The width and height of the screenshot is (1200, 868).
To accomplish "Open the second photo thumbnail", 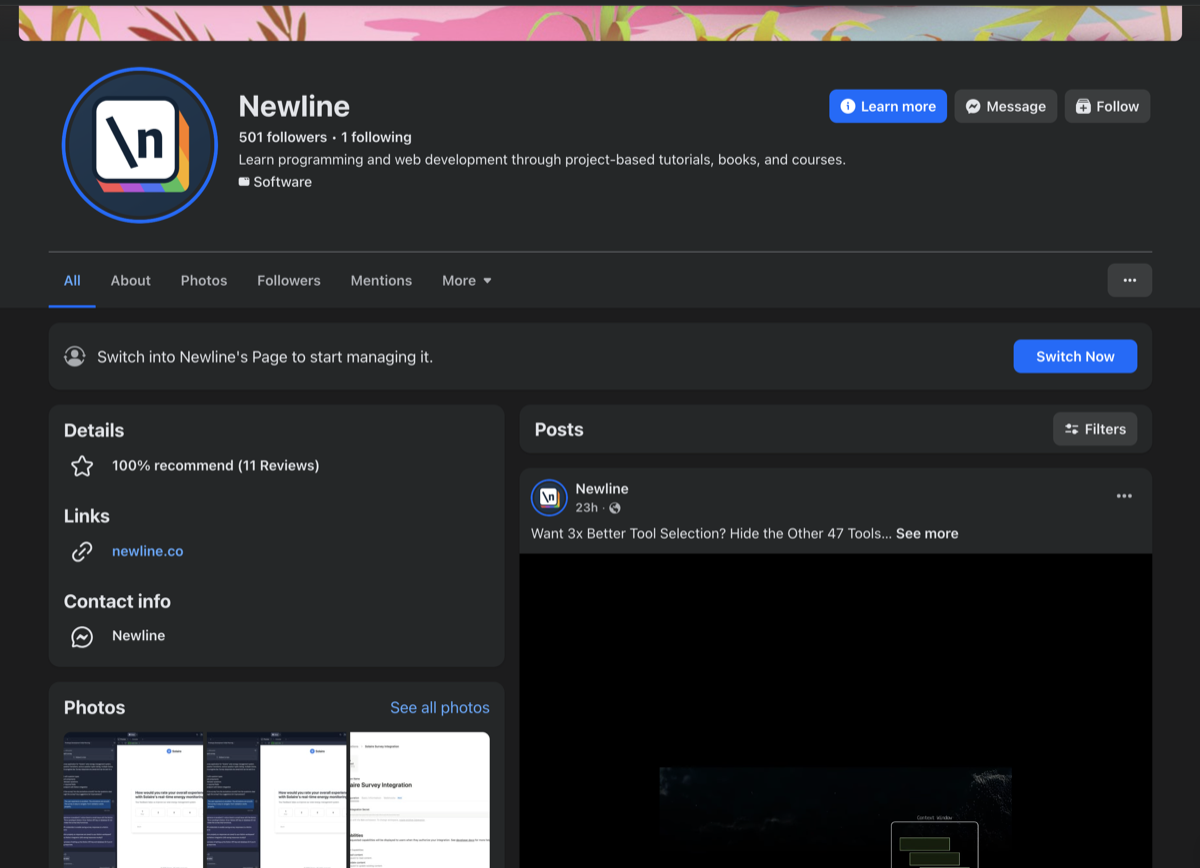I will (x=277, y=800).
